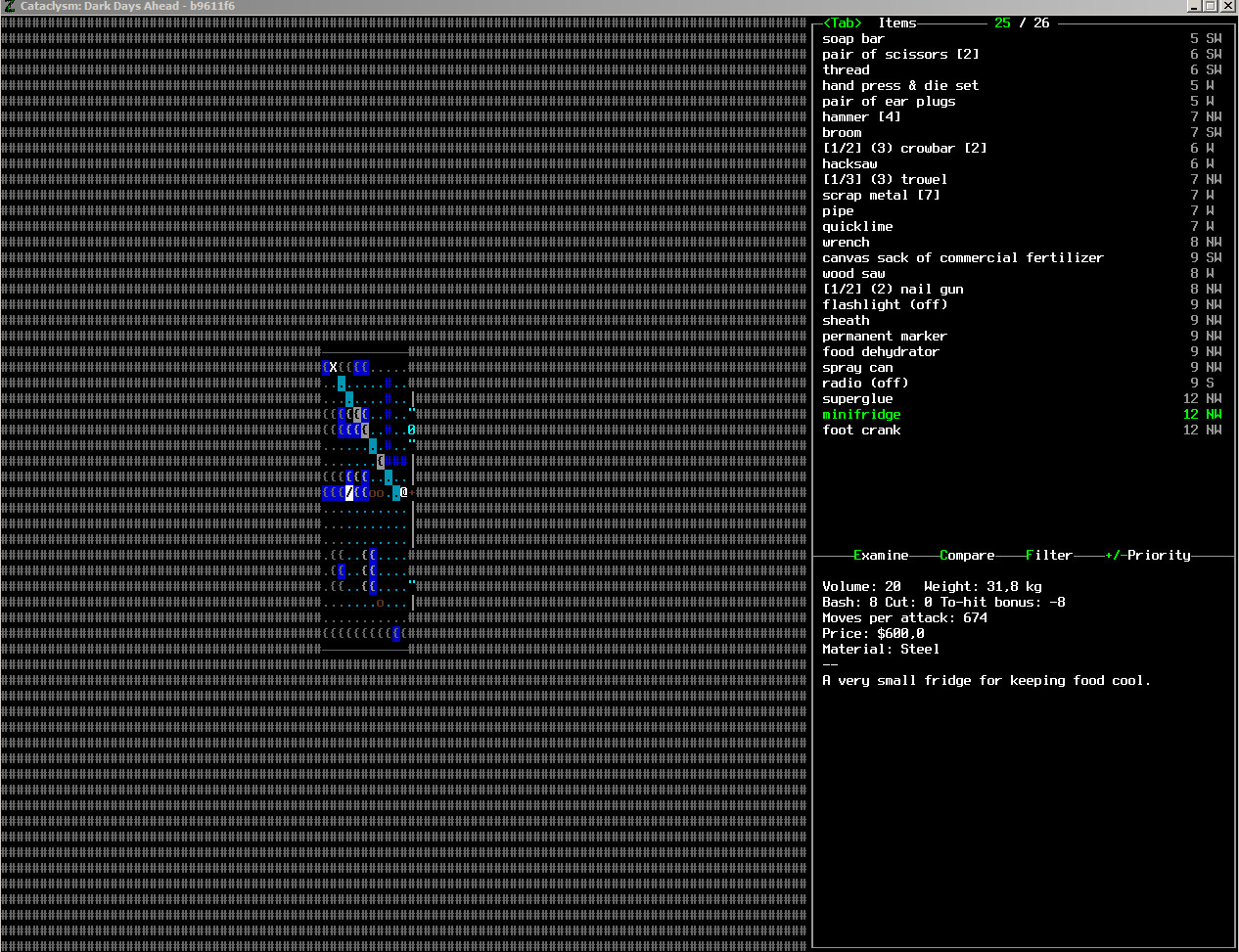Open the Filter command

click(1049, 556)
